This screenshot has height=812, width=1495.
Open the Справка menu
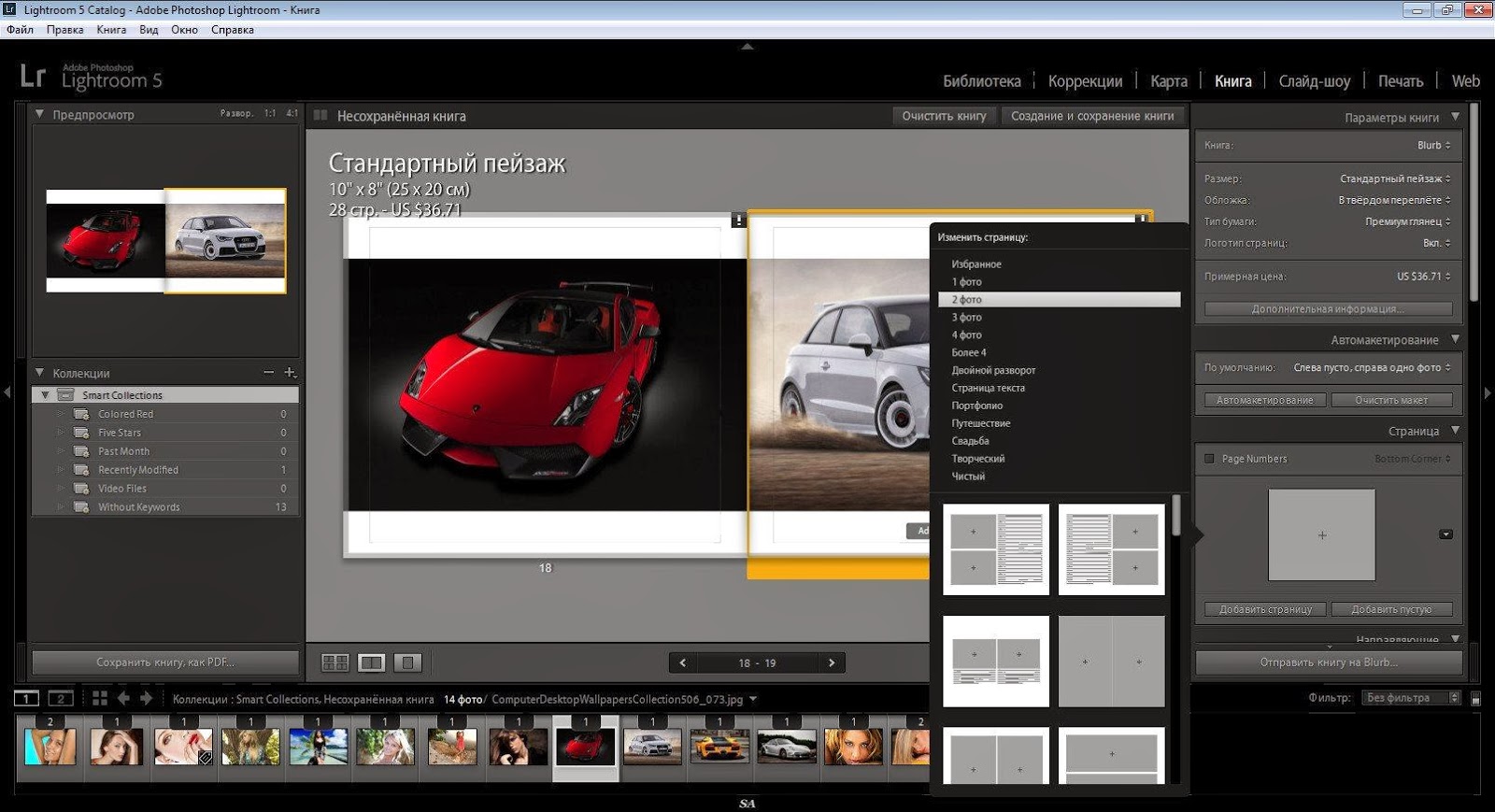pos(233,30)
